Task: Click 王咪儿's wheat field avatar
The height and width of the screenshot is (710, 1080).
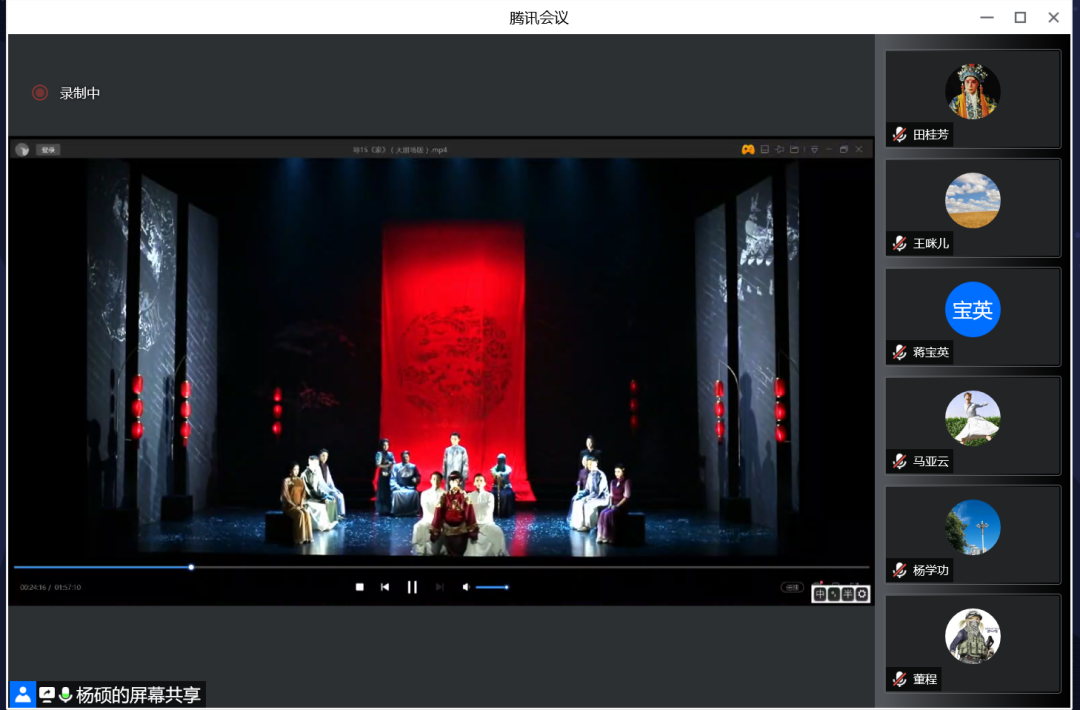Action: coord(973,200)
